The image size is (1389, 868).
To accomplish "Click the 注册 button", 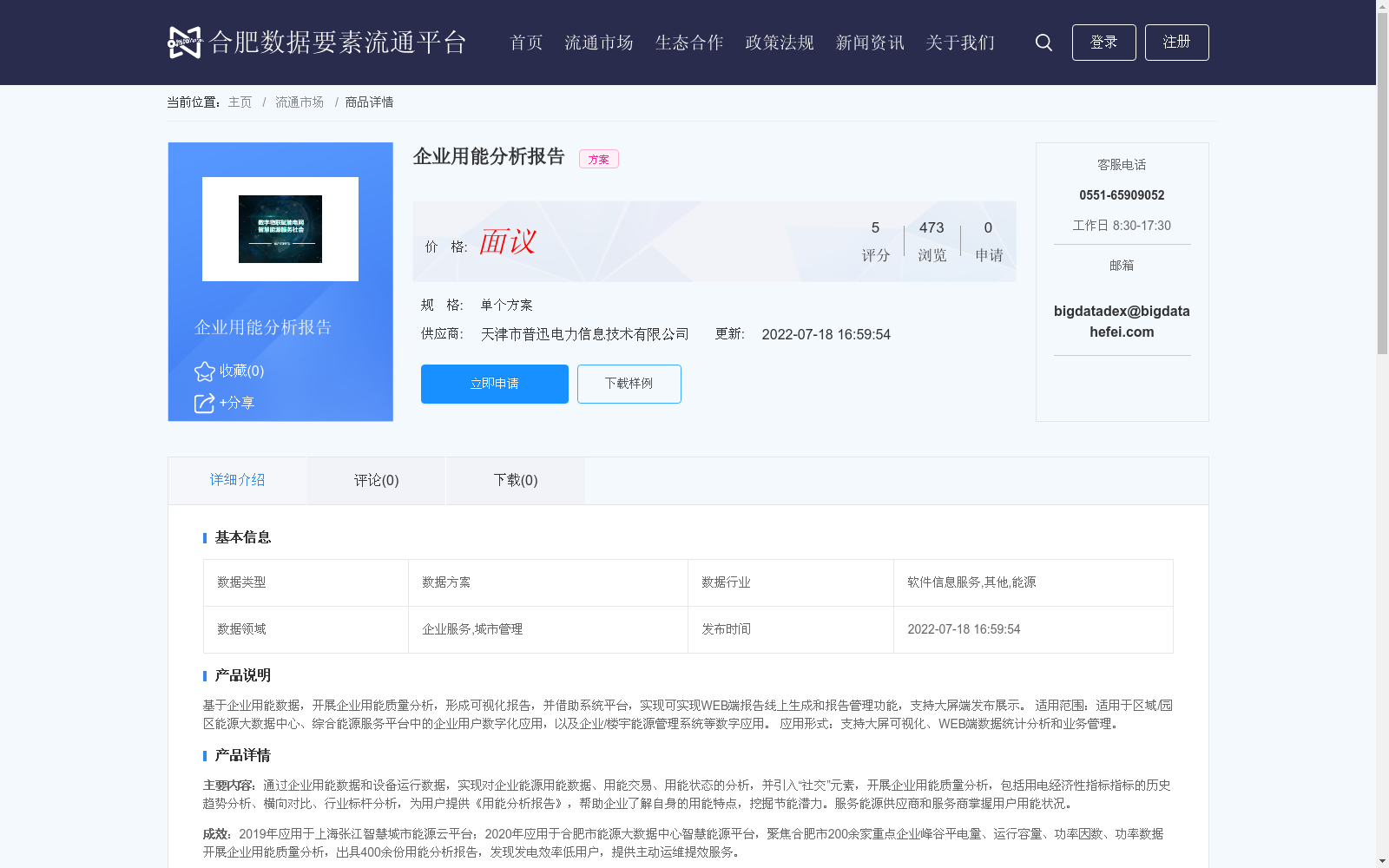I will tap(1177, 43).
